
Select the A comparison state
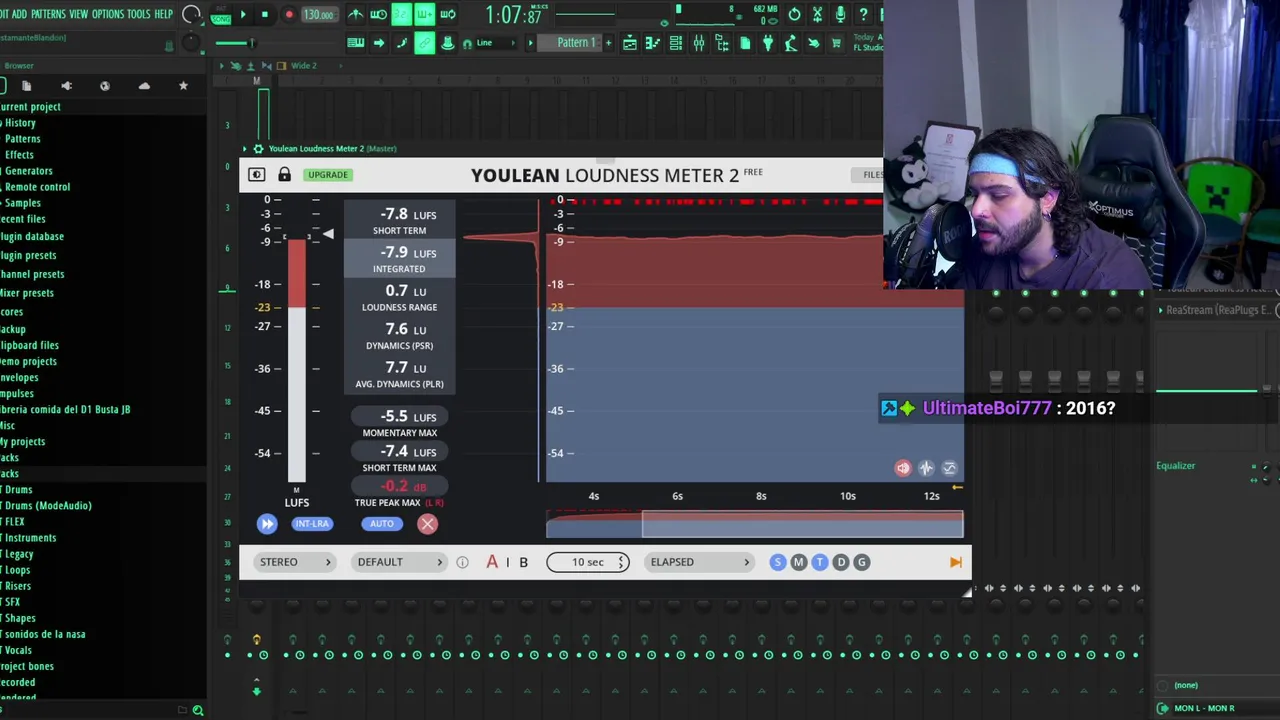(492, 562)
